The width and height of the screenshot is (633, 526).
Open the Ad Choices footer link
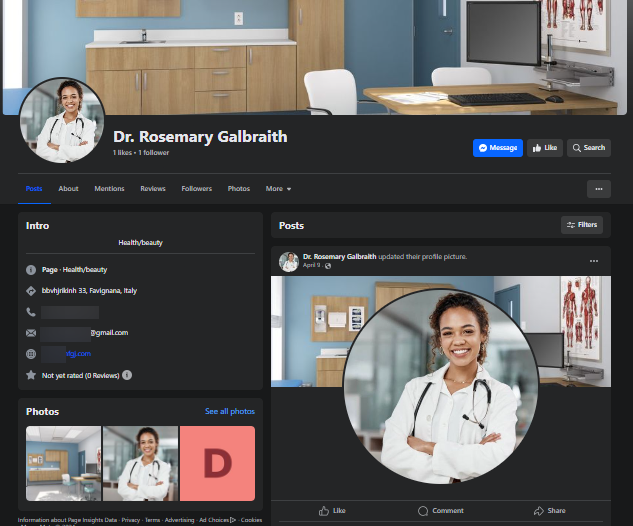pos(217,520)
